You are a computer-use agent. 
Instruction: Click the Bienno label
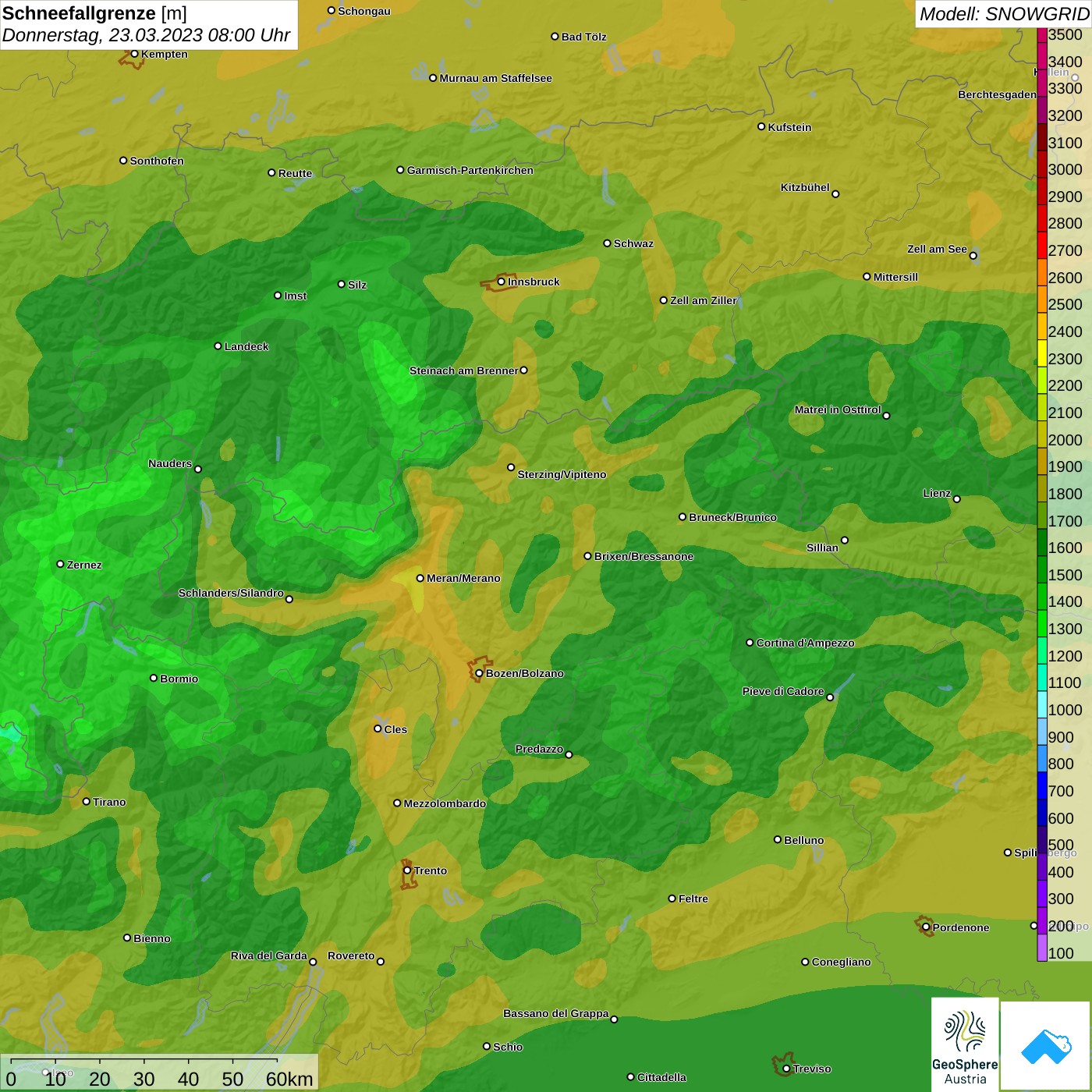[151, 938]
